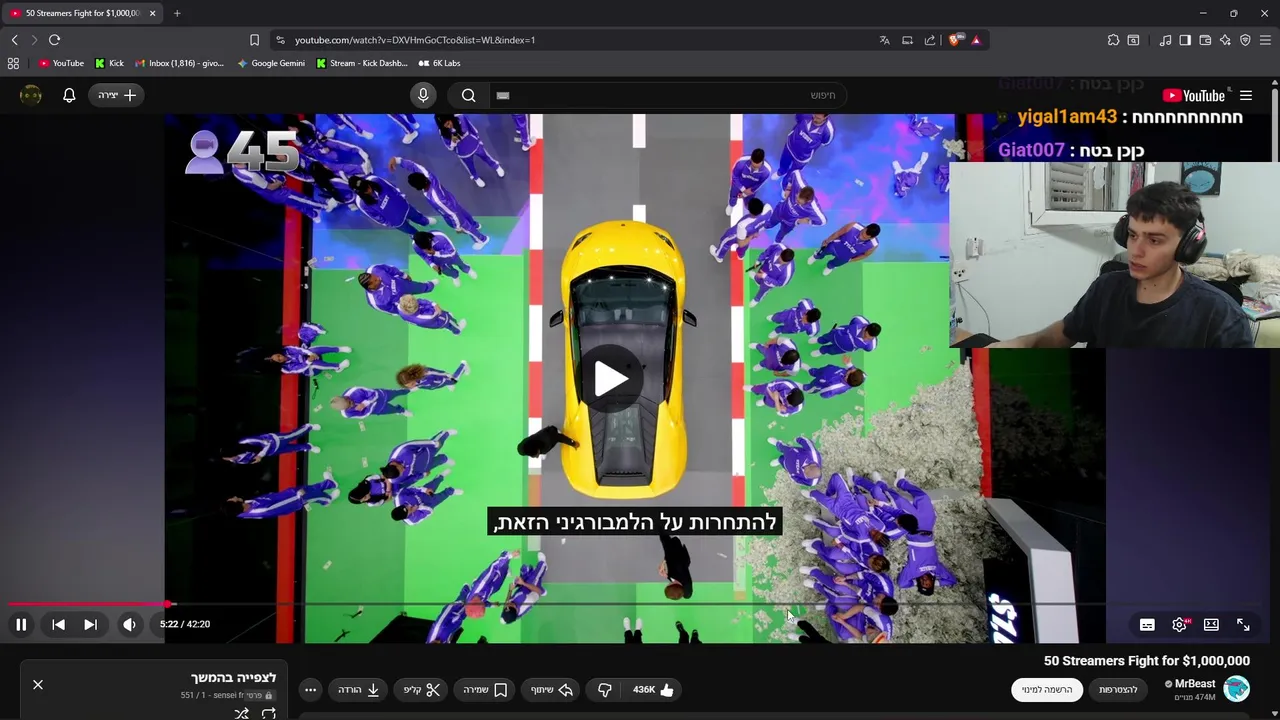
Task: Select the 50 Streamers Fight browser tab
Action: (x=82, y=13)
